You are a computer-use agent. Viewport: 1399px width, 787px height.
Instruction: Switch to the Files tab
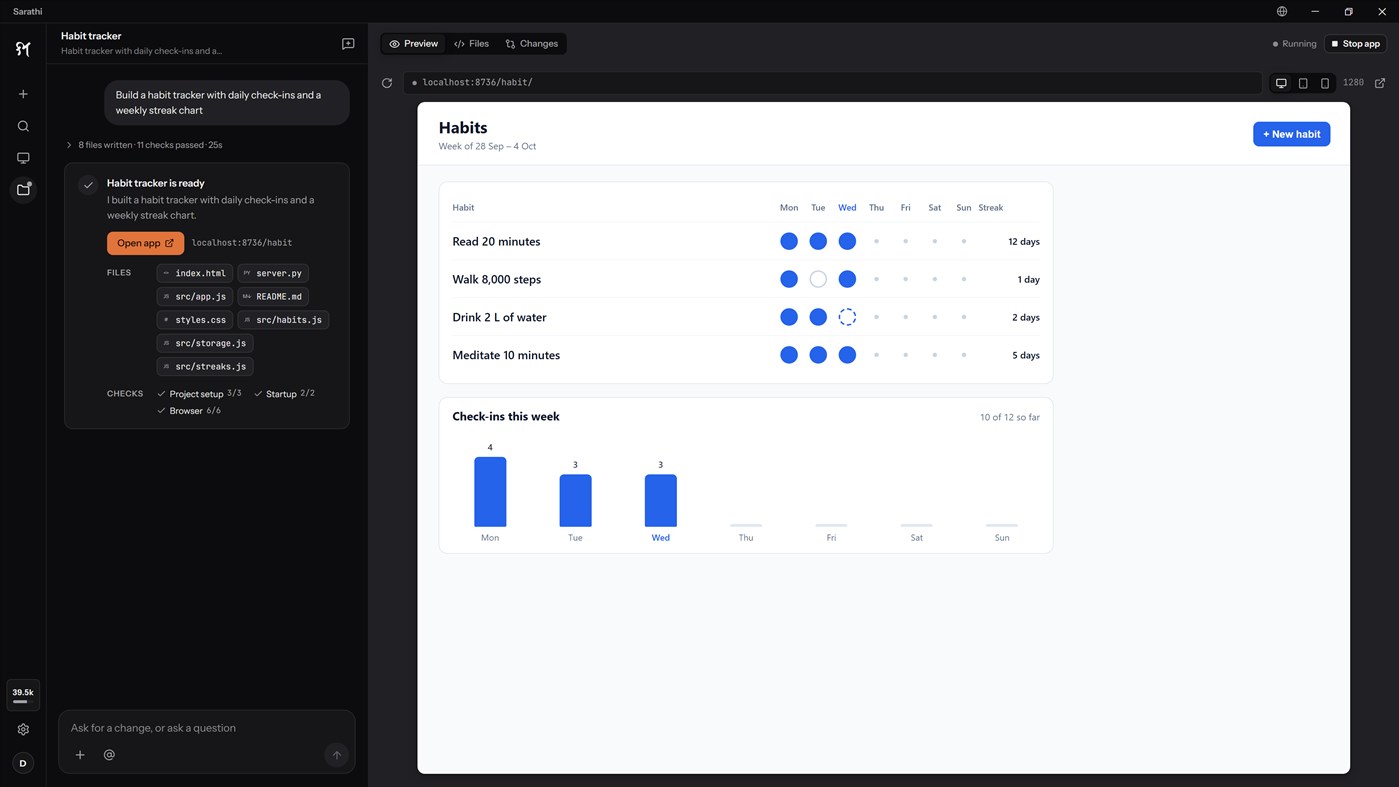pos(471,44)
